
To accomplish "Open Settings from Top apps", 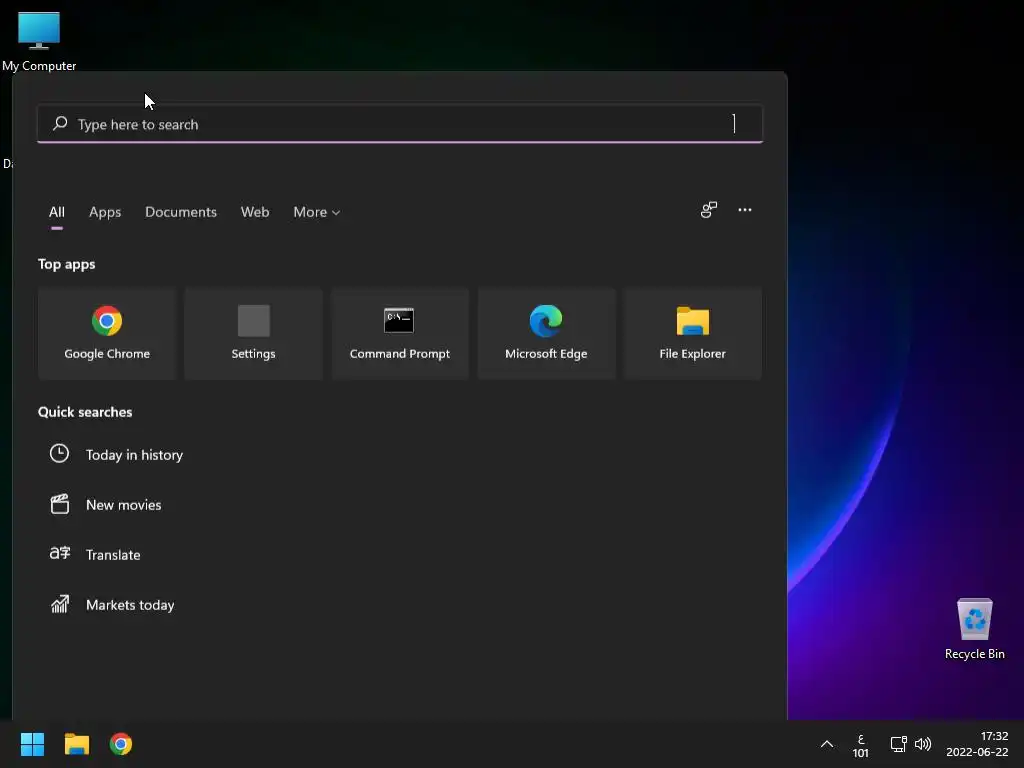I will pyautogui.click(x=253, y=333).
